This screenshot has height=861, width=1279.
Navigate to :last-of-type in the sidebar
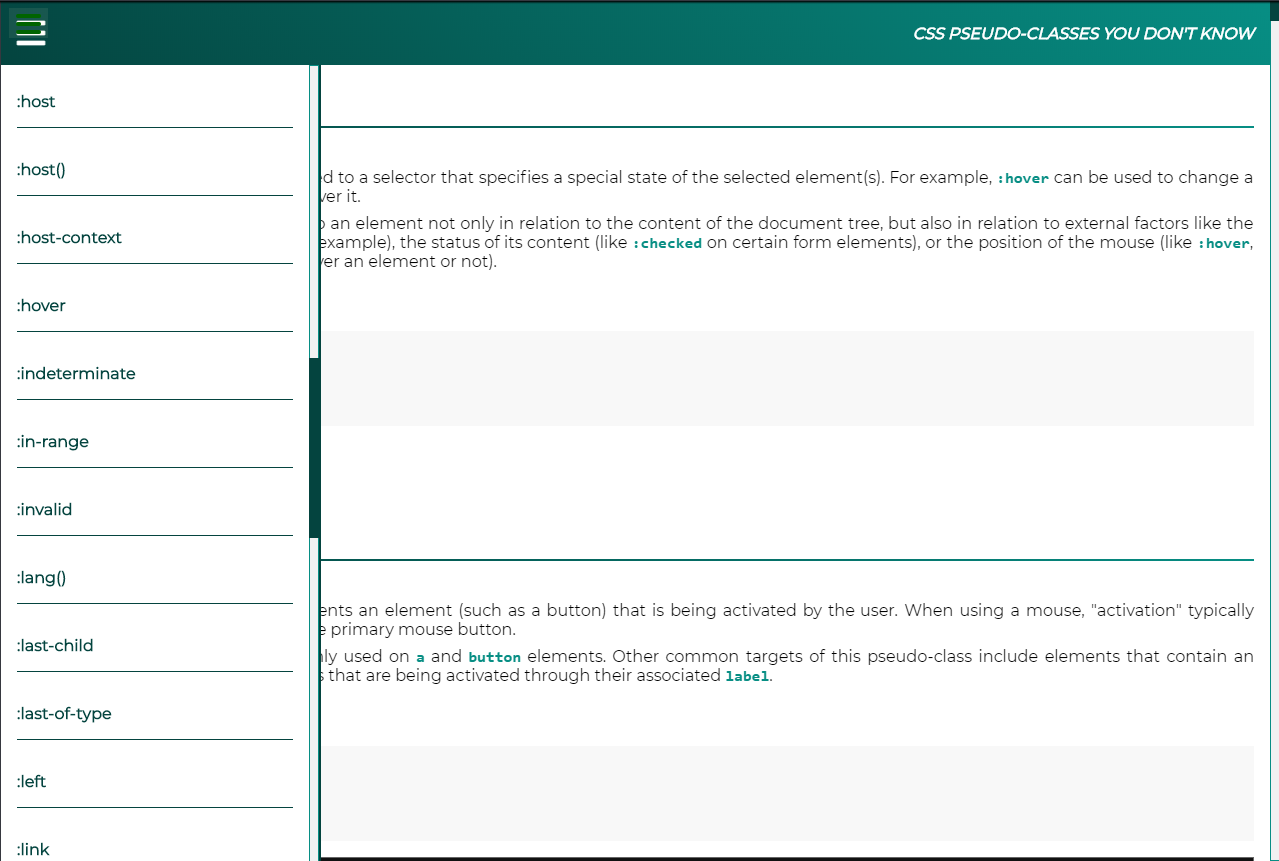point(64,713)
